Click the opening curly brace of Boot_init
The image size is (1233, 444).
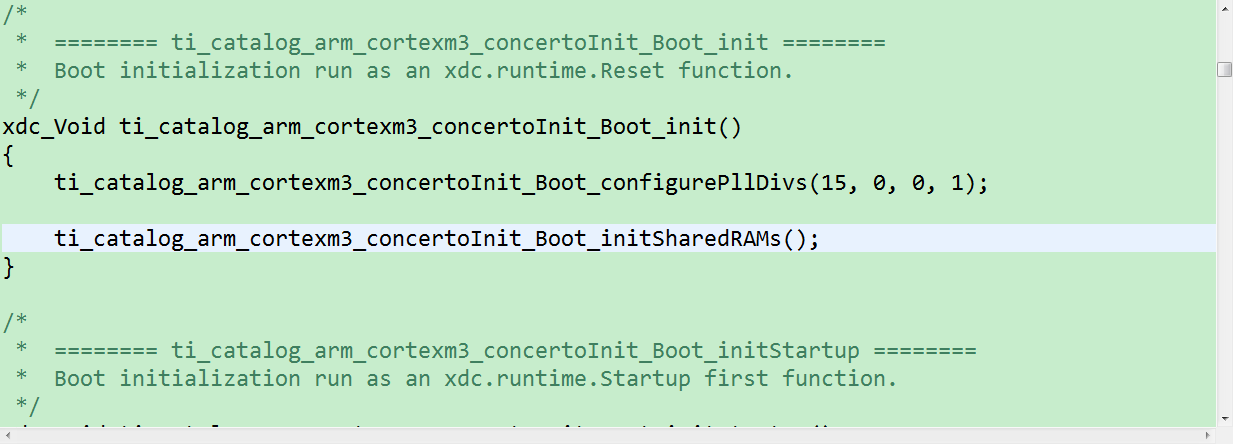click(8, 155)
